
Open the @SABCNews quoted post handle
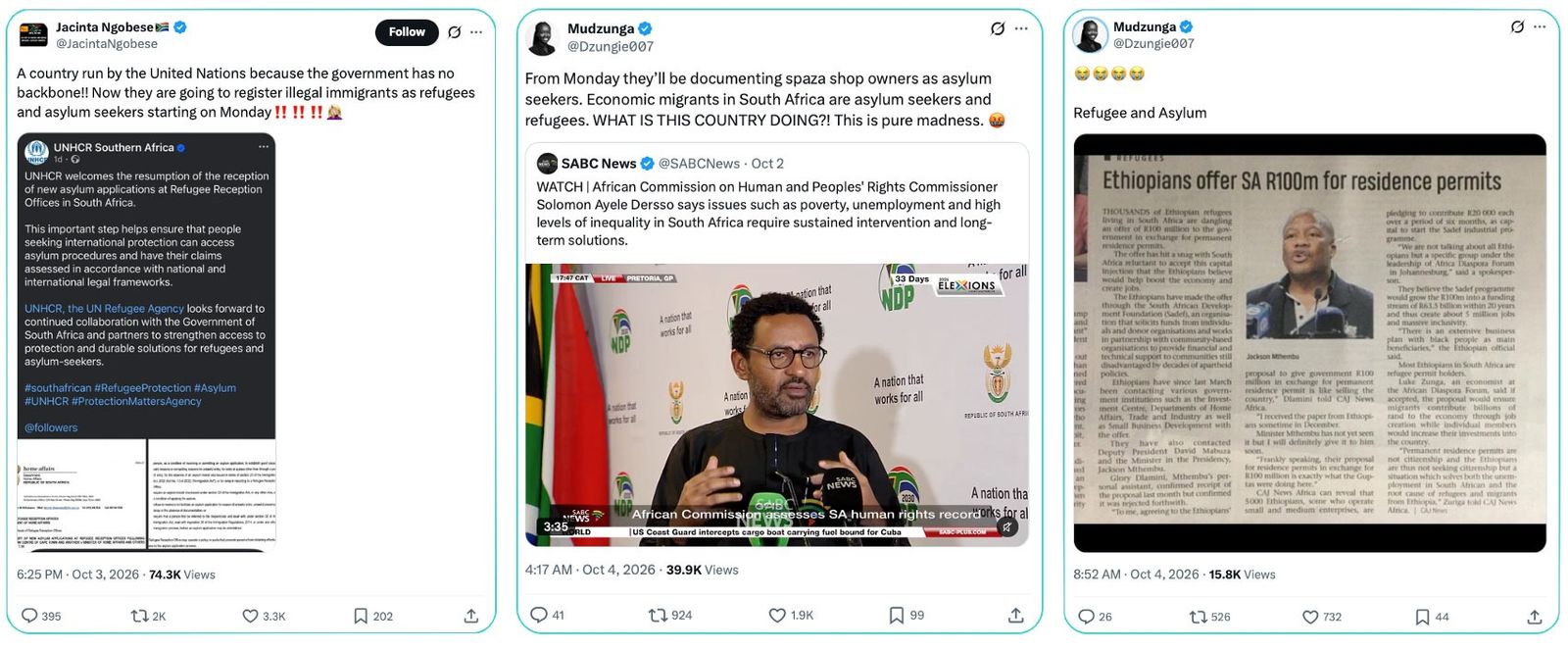pyautogui.click(x=699, y=164)
